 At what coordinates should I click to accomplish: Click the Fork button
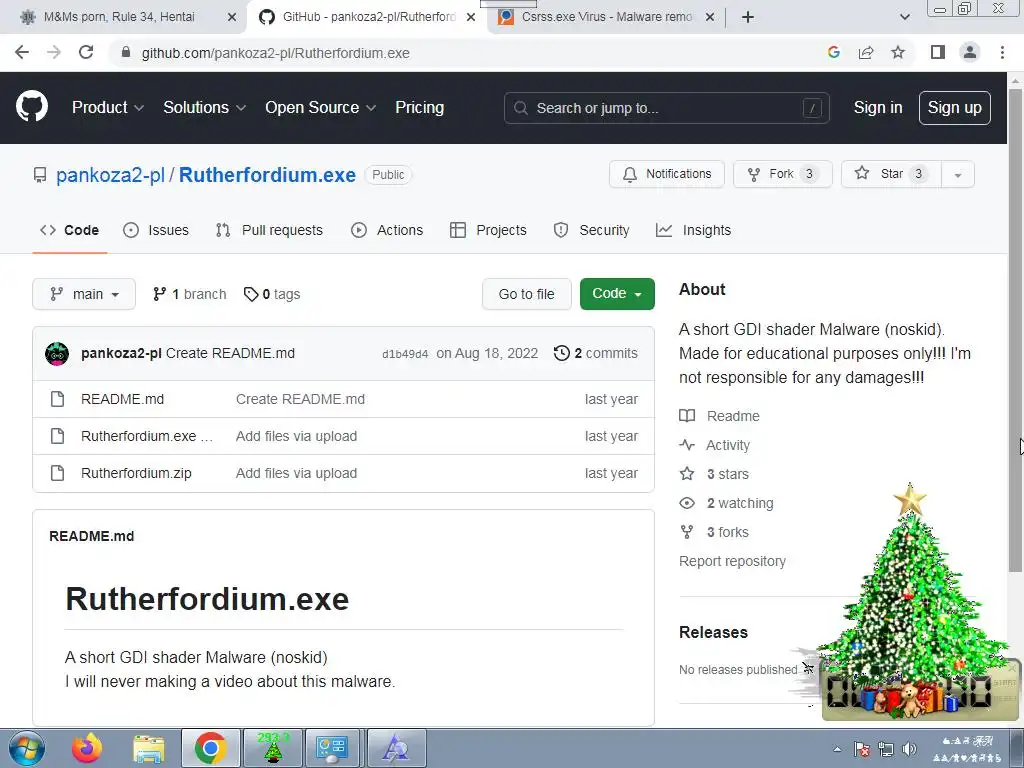tap(782, 174)
